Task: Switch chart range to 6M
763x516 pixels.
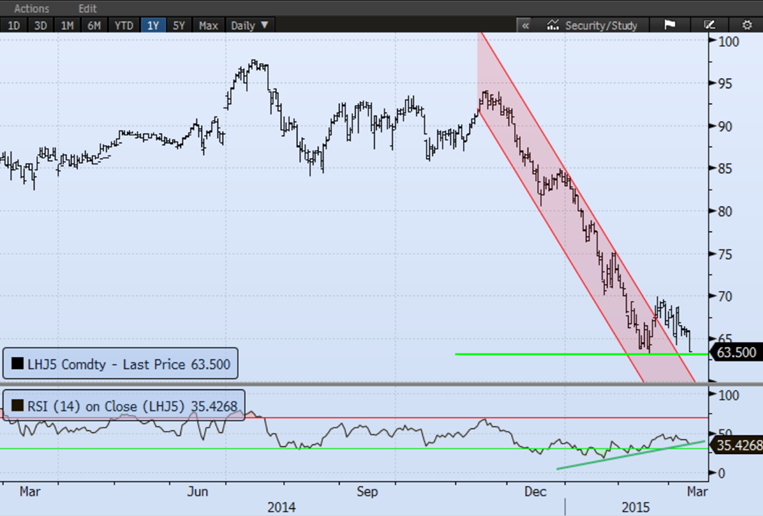Action: tap(95, 24)
